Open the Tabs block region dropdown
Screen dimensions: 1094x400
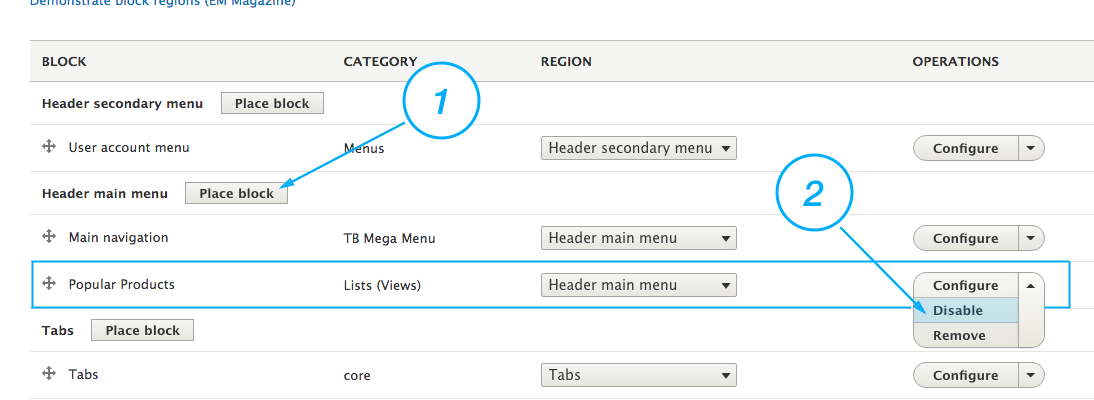pos(638,375)
